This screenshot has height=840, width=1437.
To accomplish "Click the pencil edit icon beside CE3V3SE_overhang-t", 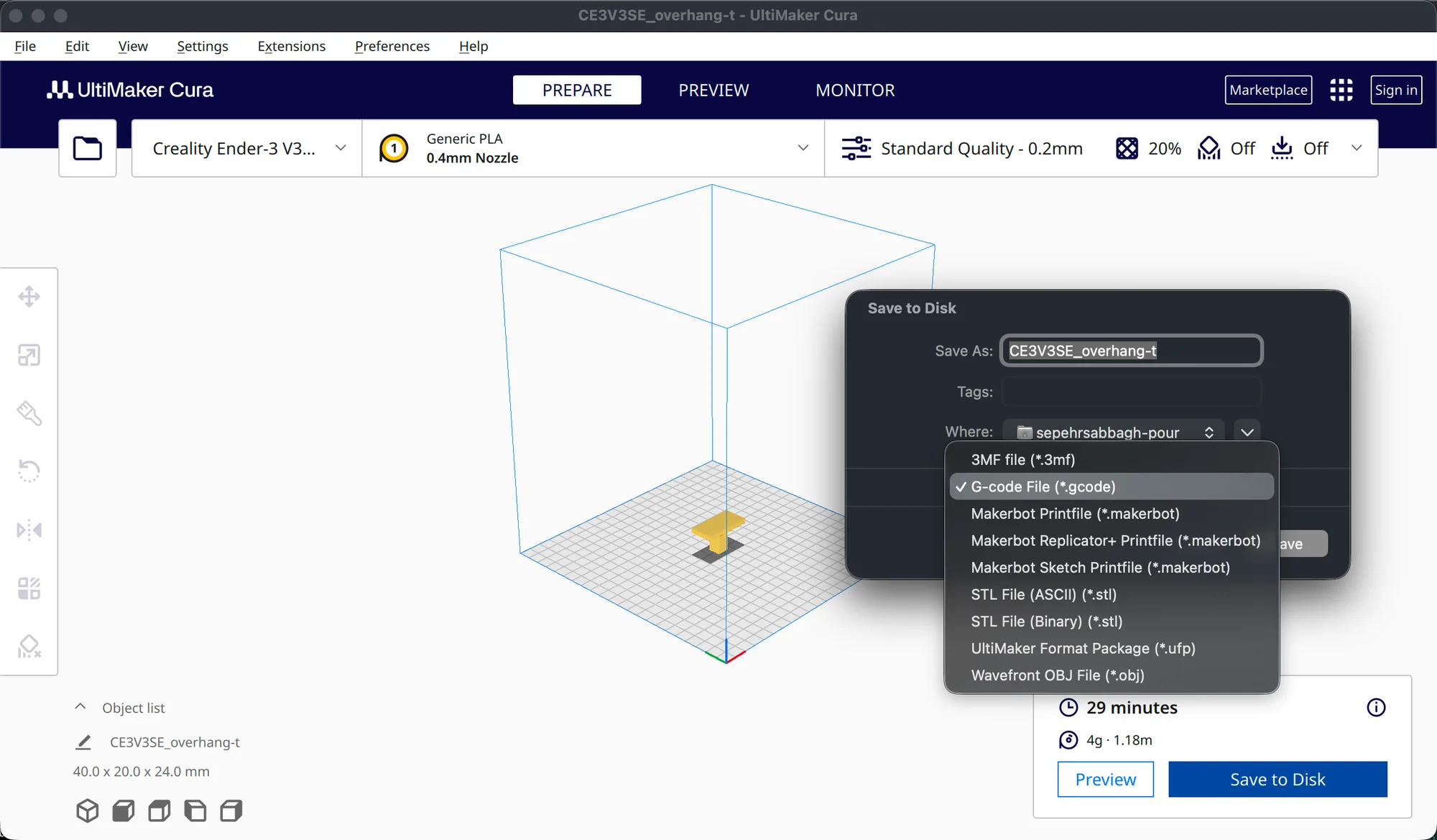I will tap(83, 742).
